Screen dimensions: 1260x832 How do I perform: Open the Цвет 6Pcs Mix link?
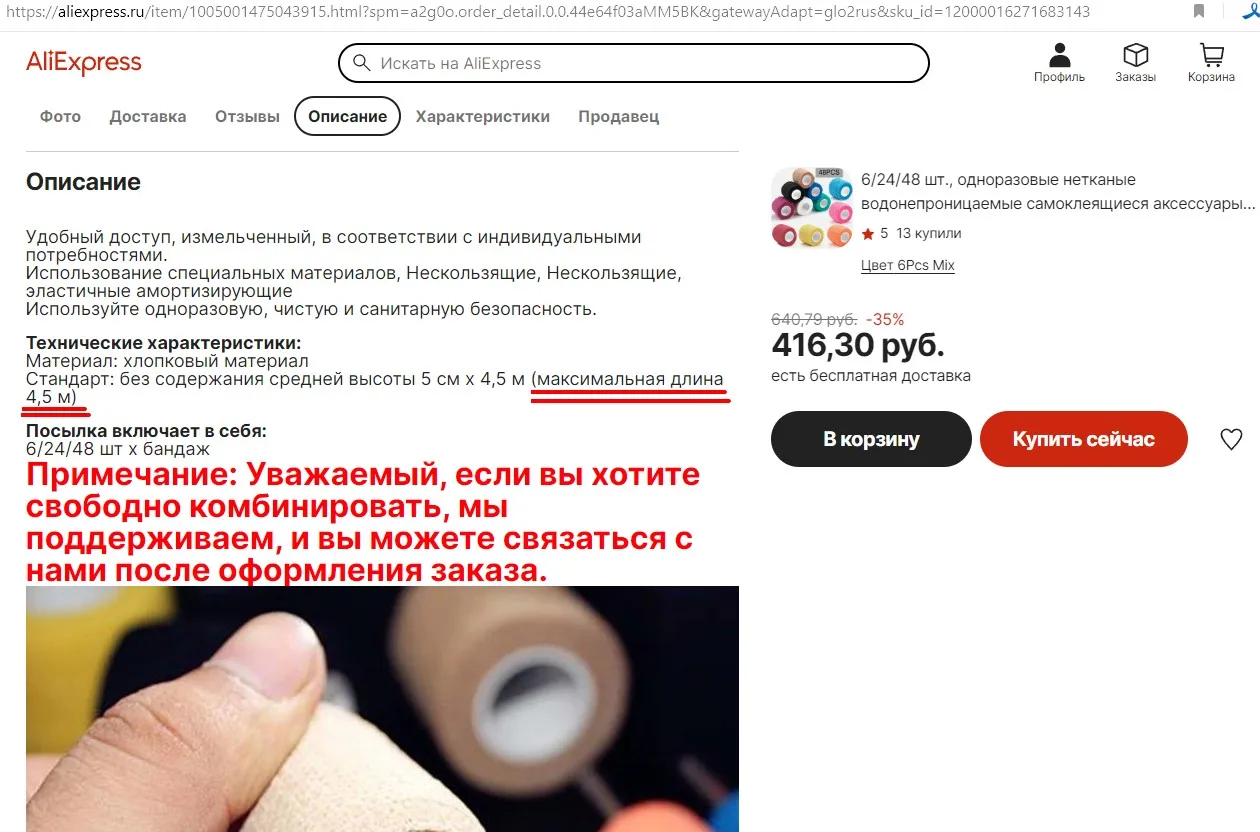908,265
